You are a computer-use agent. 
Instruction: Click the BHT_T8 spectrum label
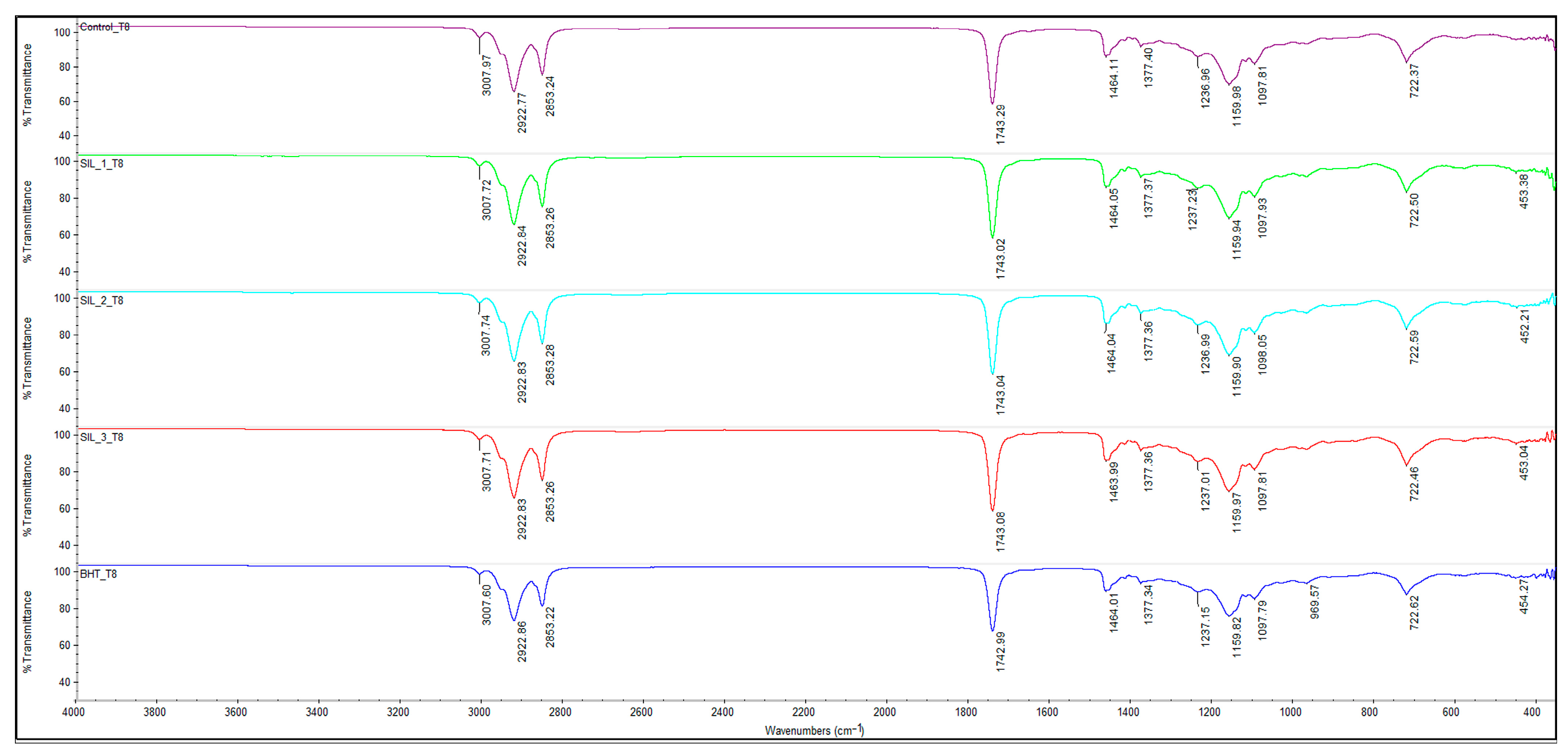point(98,574)
